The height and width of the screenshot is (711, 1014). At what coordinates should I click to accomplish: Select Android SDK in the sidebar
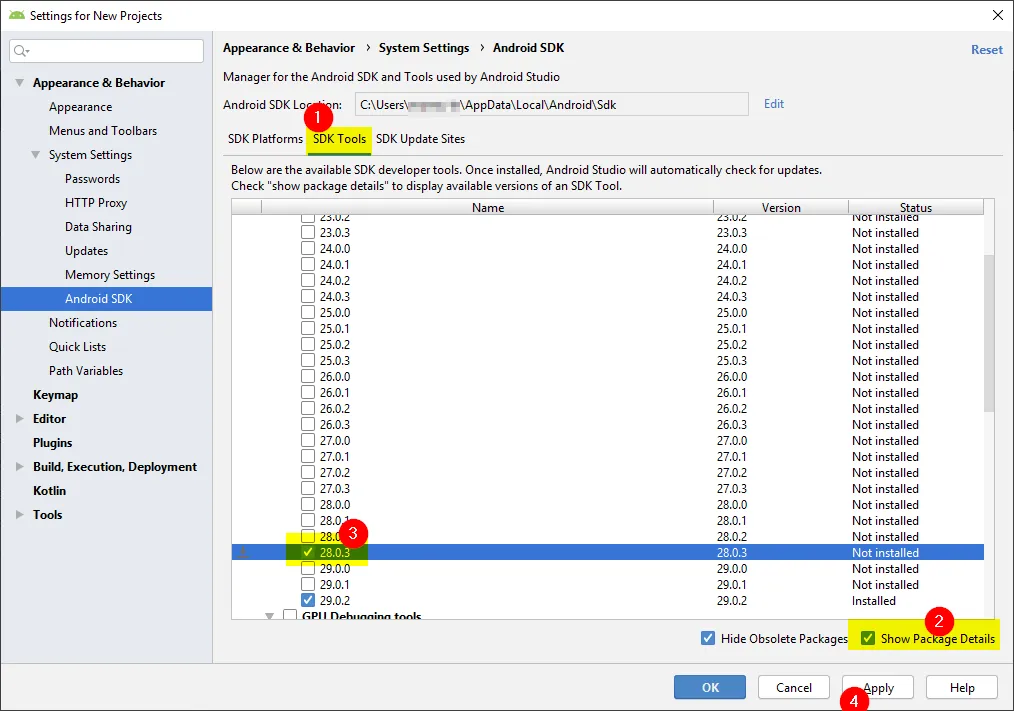pyautogui.click(x=107, y=299)
